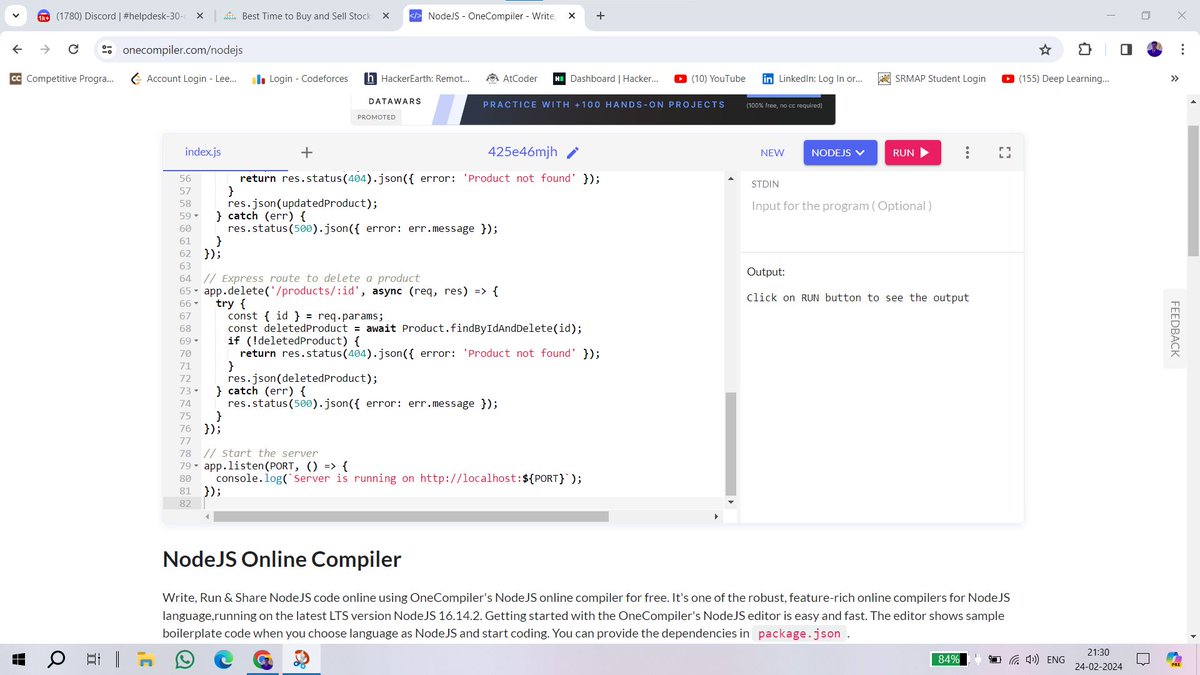Screen dimensions: 1200x675
Task: Toggle the browser side panel
Action: (x=1125, y=49)
